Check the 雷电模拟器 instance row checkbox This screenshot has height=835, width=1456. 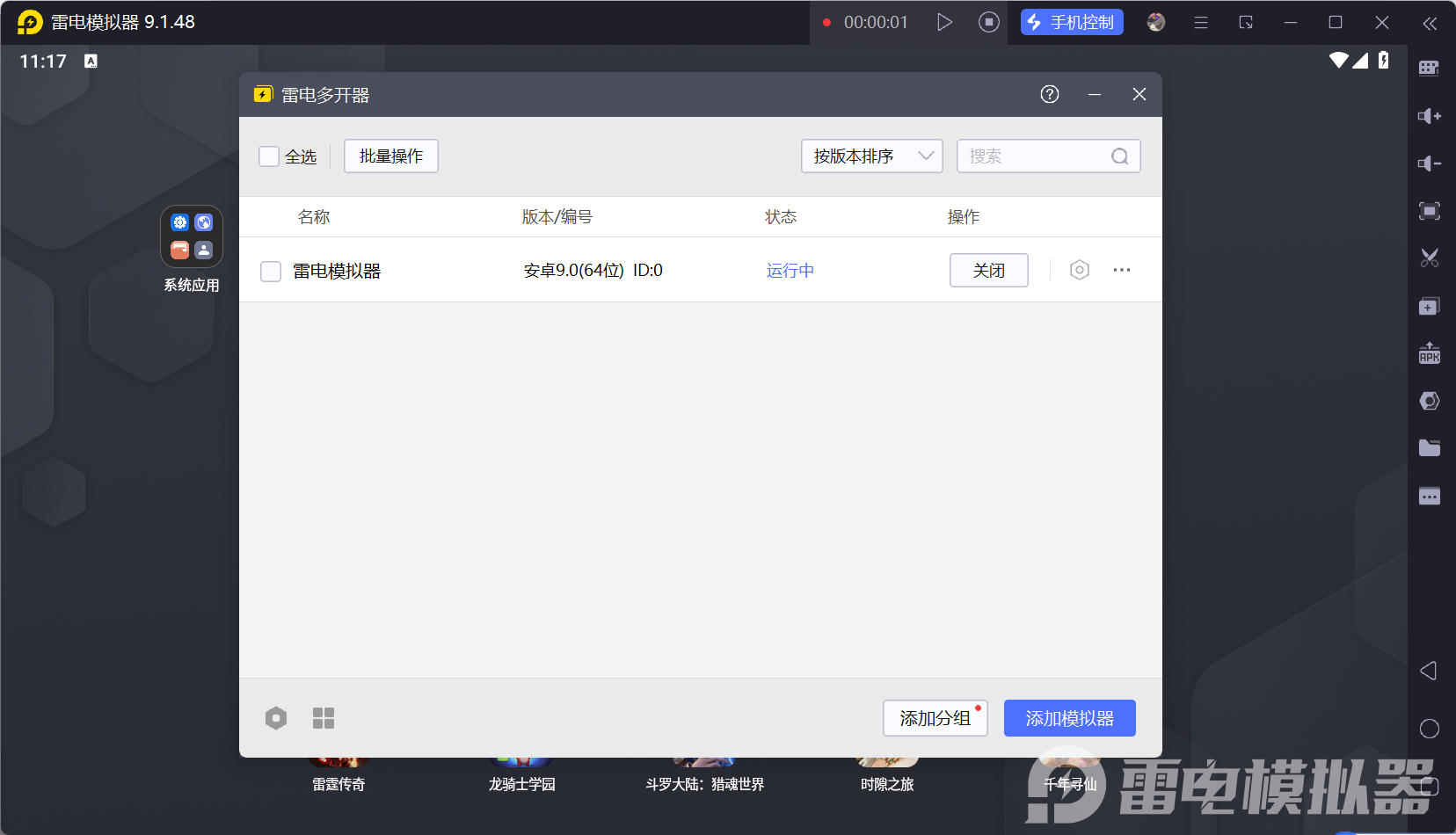click(x=271, y=271)
